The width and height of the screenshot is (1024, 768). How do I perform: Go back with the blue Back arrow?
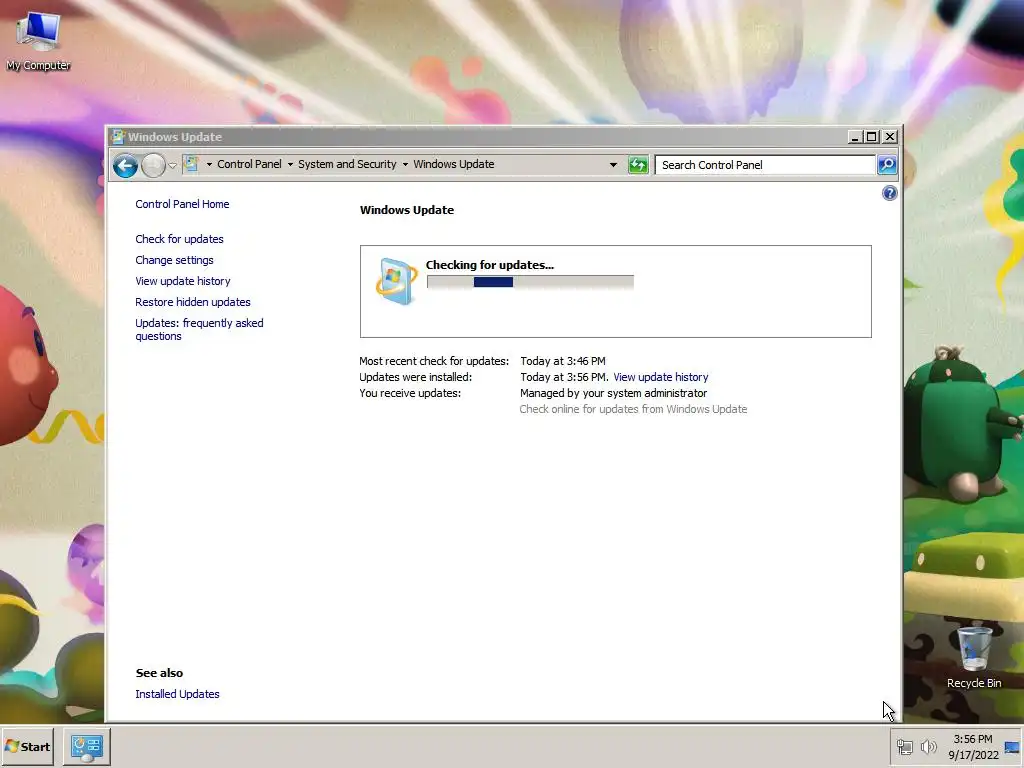tap(125, 165)
